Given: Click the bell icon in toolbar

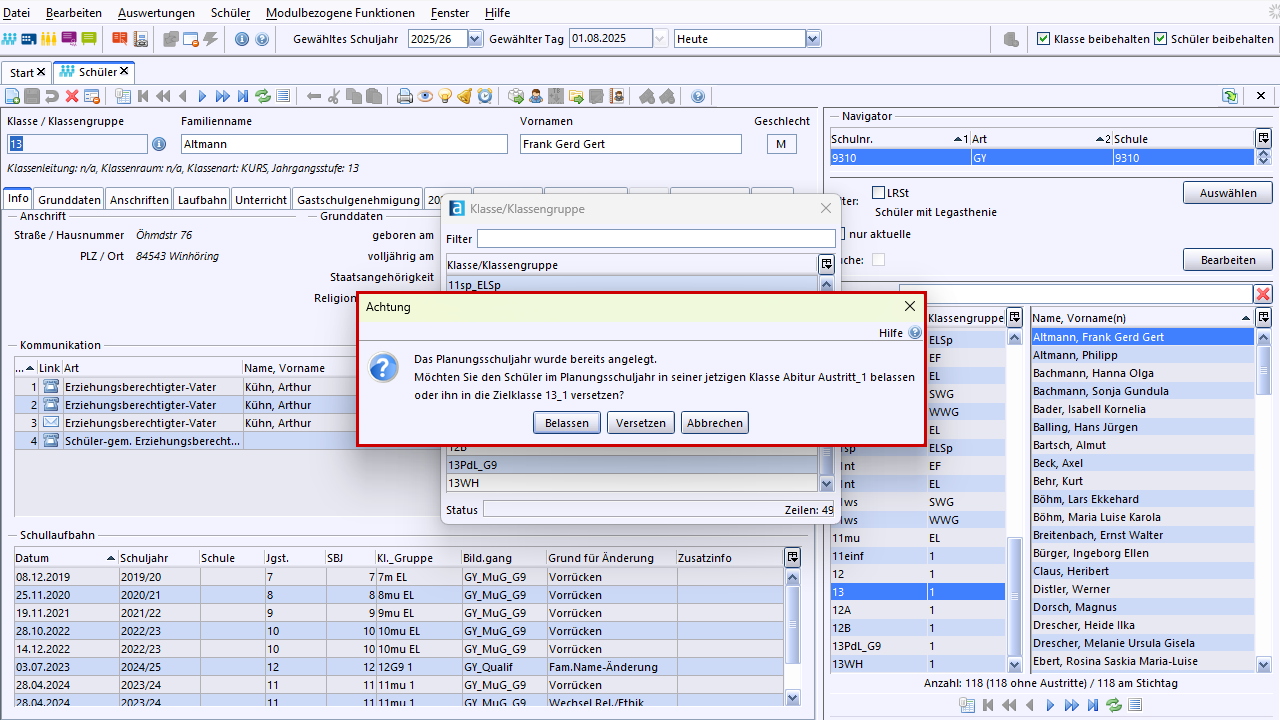Looking at the screenshot, I should click(x=465, y=96).
